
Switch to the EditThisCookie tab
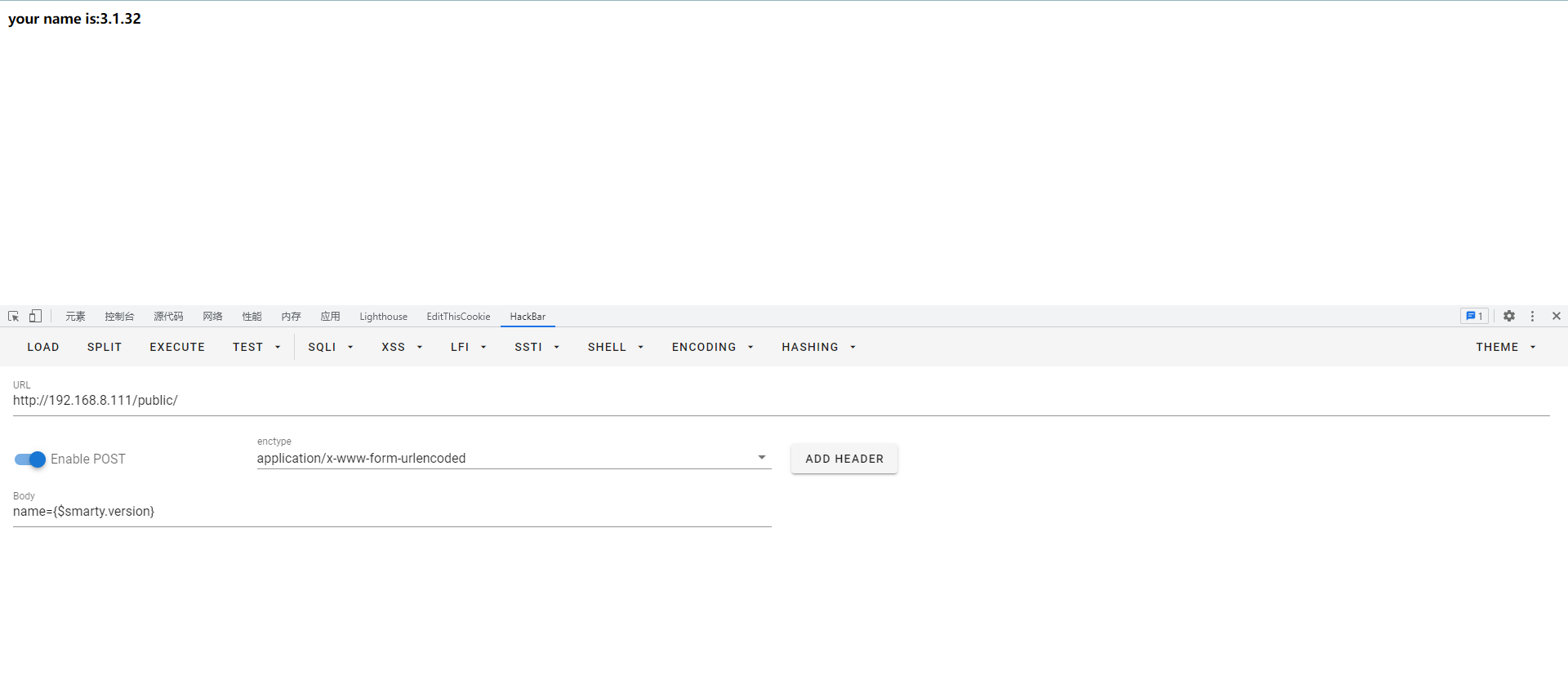(x=458, y=317)
